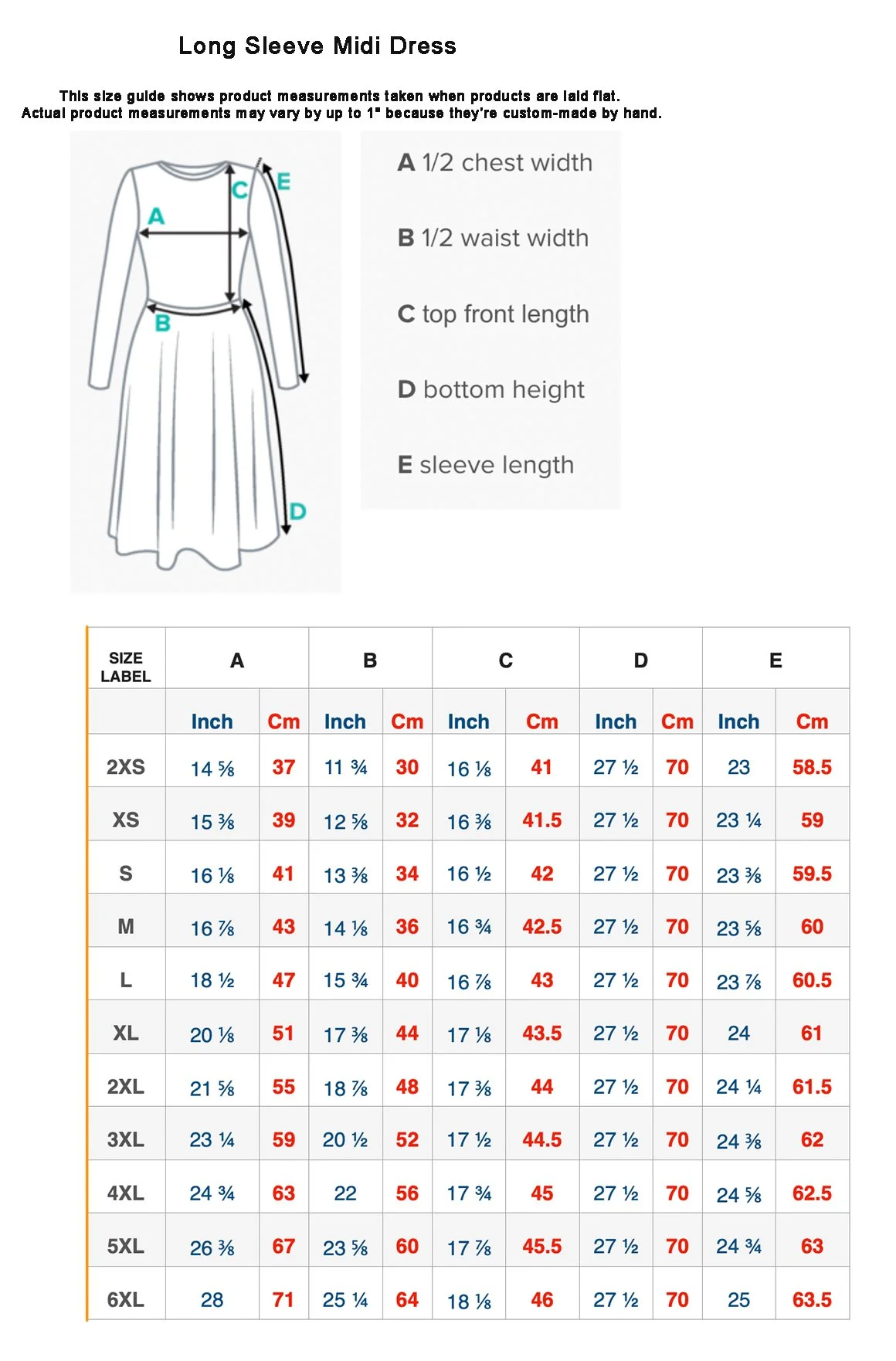Click the 'Long Sleeve Midi Dress' title

pos(317,46)
